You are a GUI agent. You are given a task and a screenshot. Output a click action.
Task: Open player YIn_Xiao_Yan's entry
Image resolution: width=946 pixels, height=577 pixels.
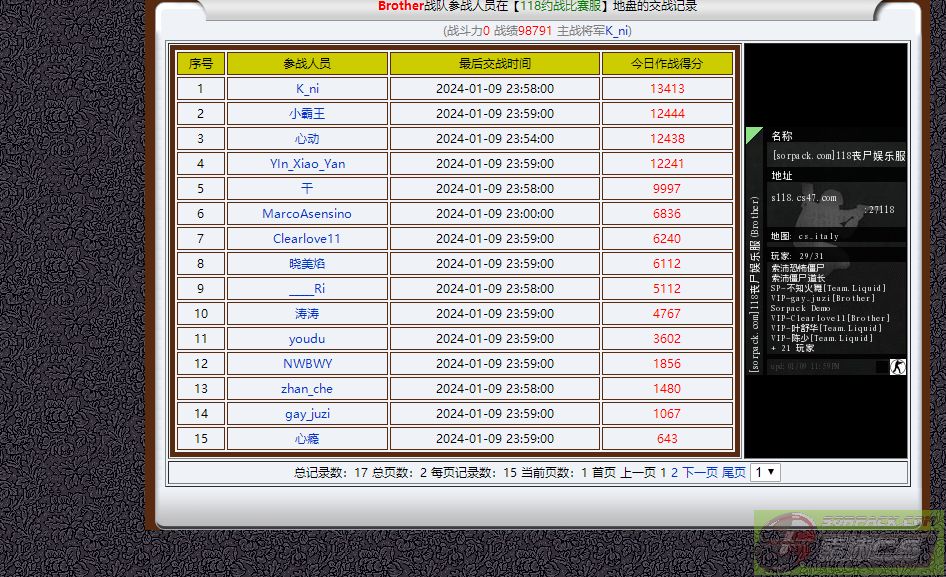[x=307, y=164]
